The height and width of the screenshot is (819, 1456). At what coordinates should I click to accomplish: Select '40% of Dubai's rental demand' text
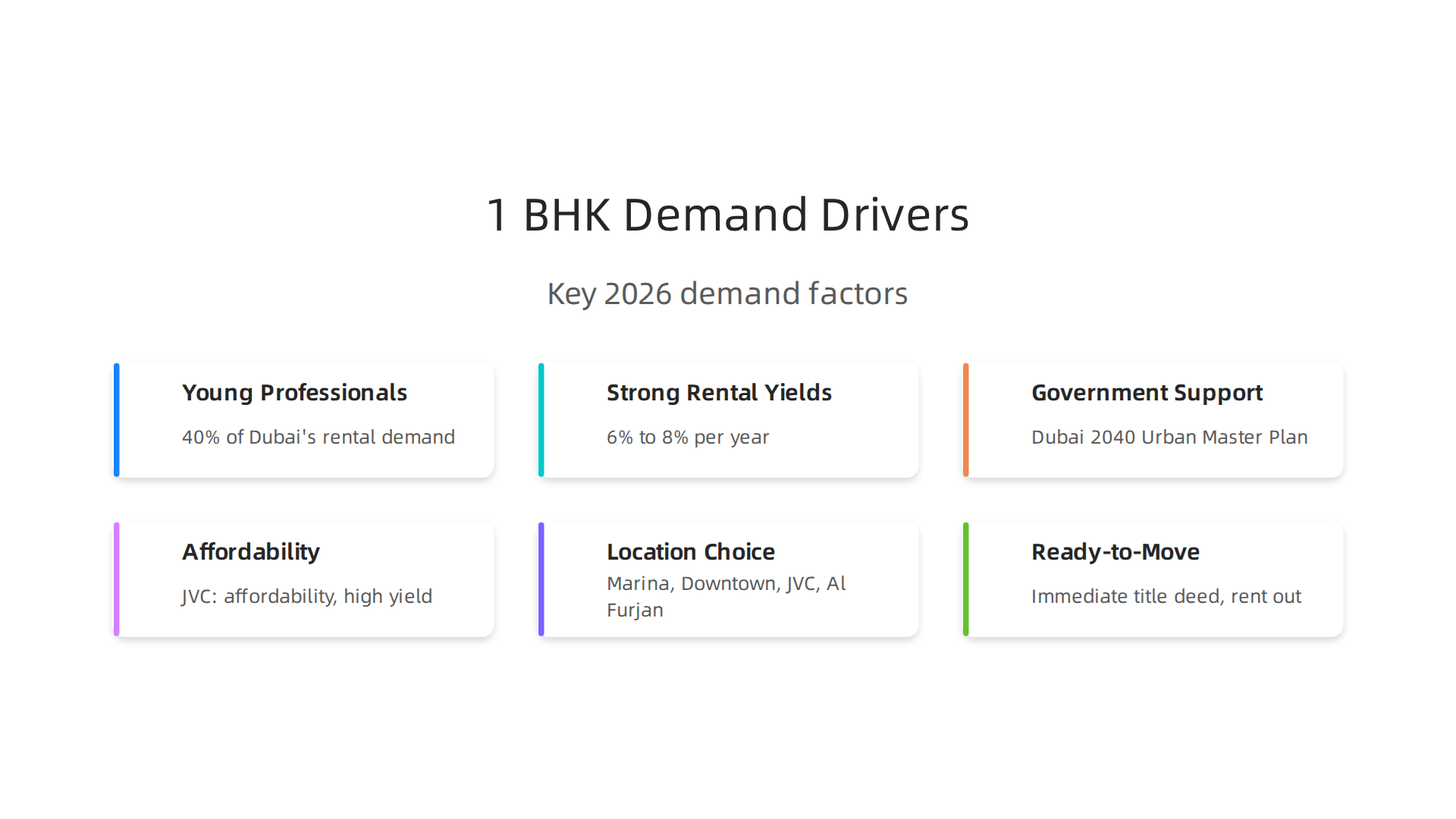tap(318, 437)
